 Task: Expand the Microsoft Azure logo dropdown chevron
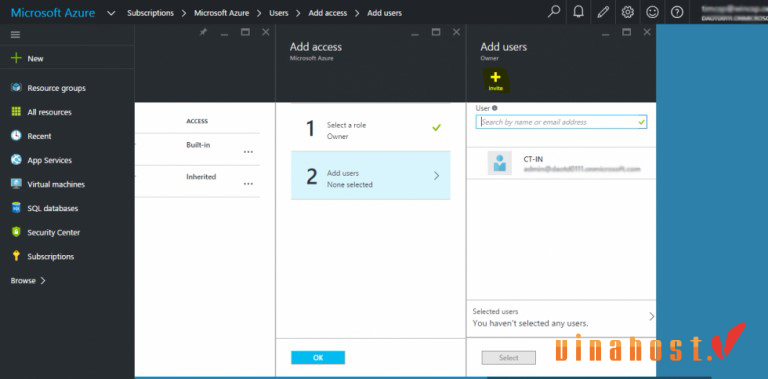[x=111, y=13]
